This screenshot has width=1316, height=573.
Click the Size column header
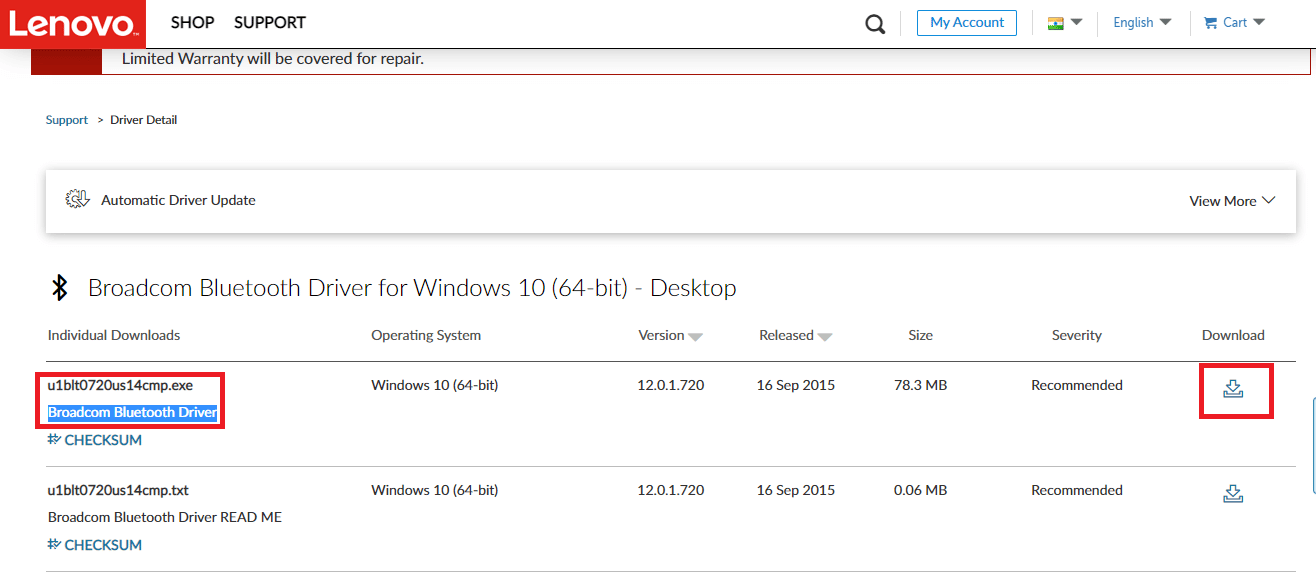coord(921,335)
